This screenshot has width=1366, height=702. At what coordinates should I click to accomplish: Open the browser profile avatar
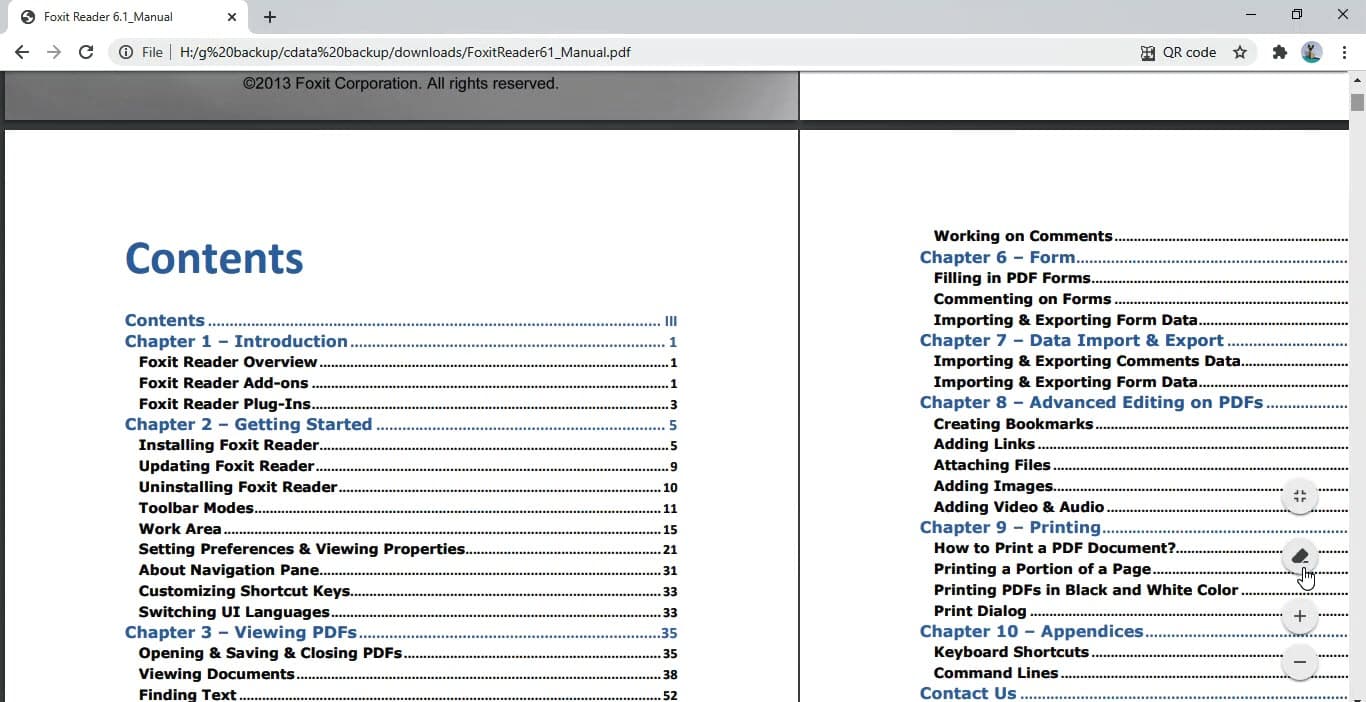point(1311,52)
